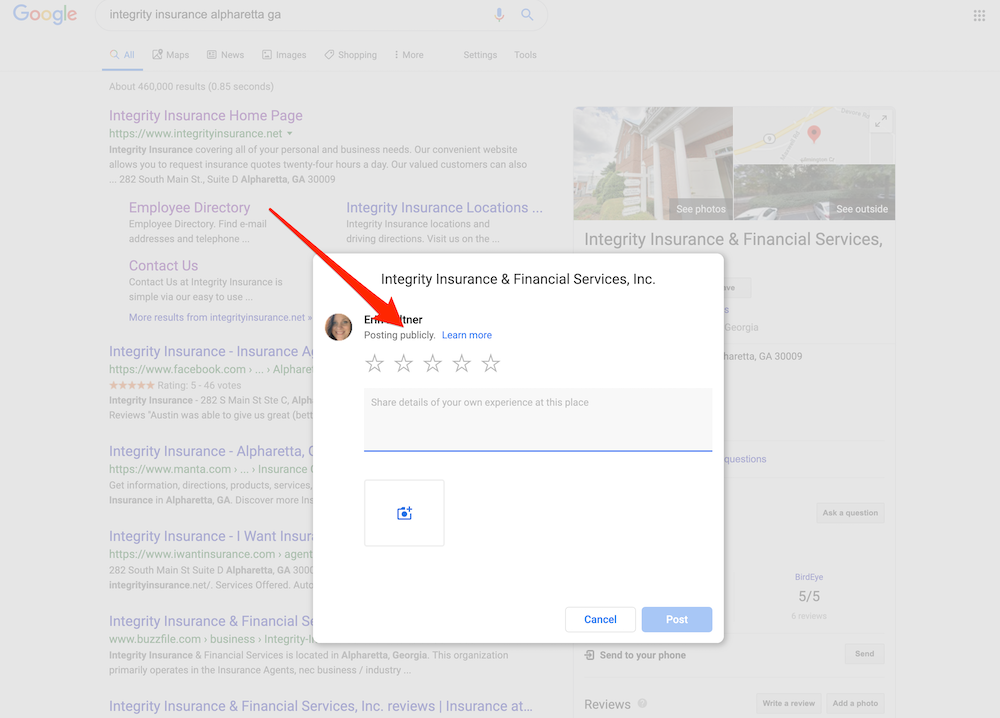
Task: Open the Images tab
Action: (x=284, y=55)
